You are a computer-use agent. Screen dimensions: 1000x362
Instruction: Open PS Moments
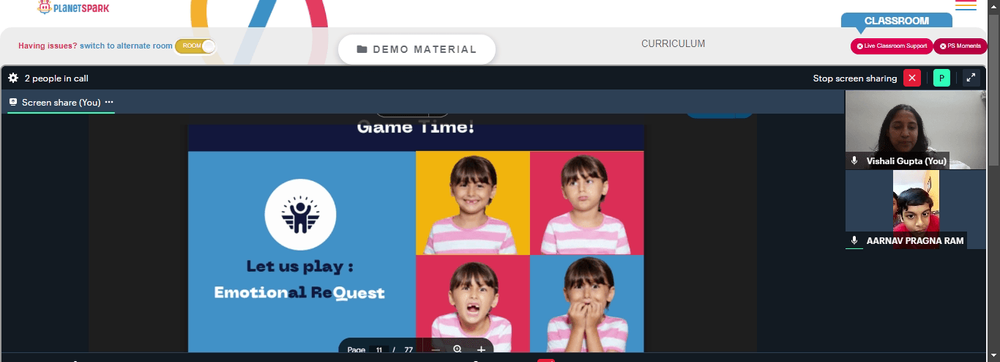(960, 46)
